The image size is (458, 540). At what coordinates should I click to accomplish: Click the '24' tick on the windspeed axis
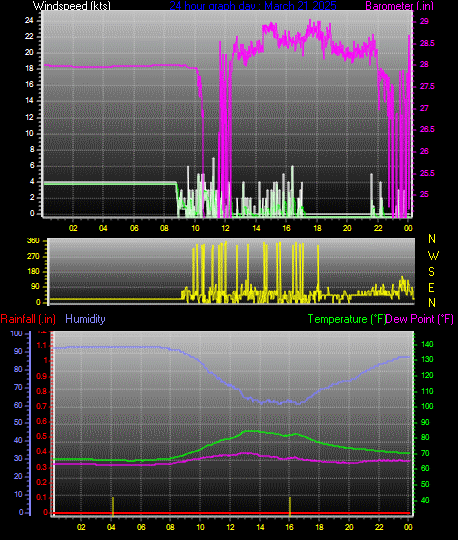(29, 20)
